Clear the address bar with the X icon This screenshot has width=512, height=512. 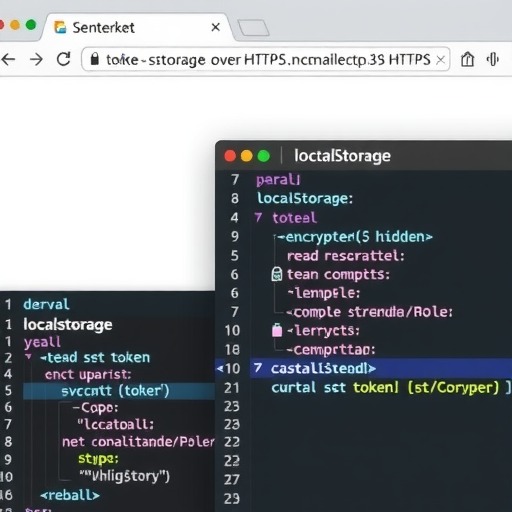(440, 60)
